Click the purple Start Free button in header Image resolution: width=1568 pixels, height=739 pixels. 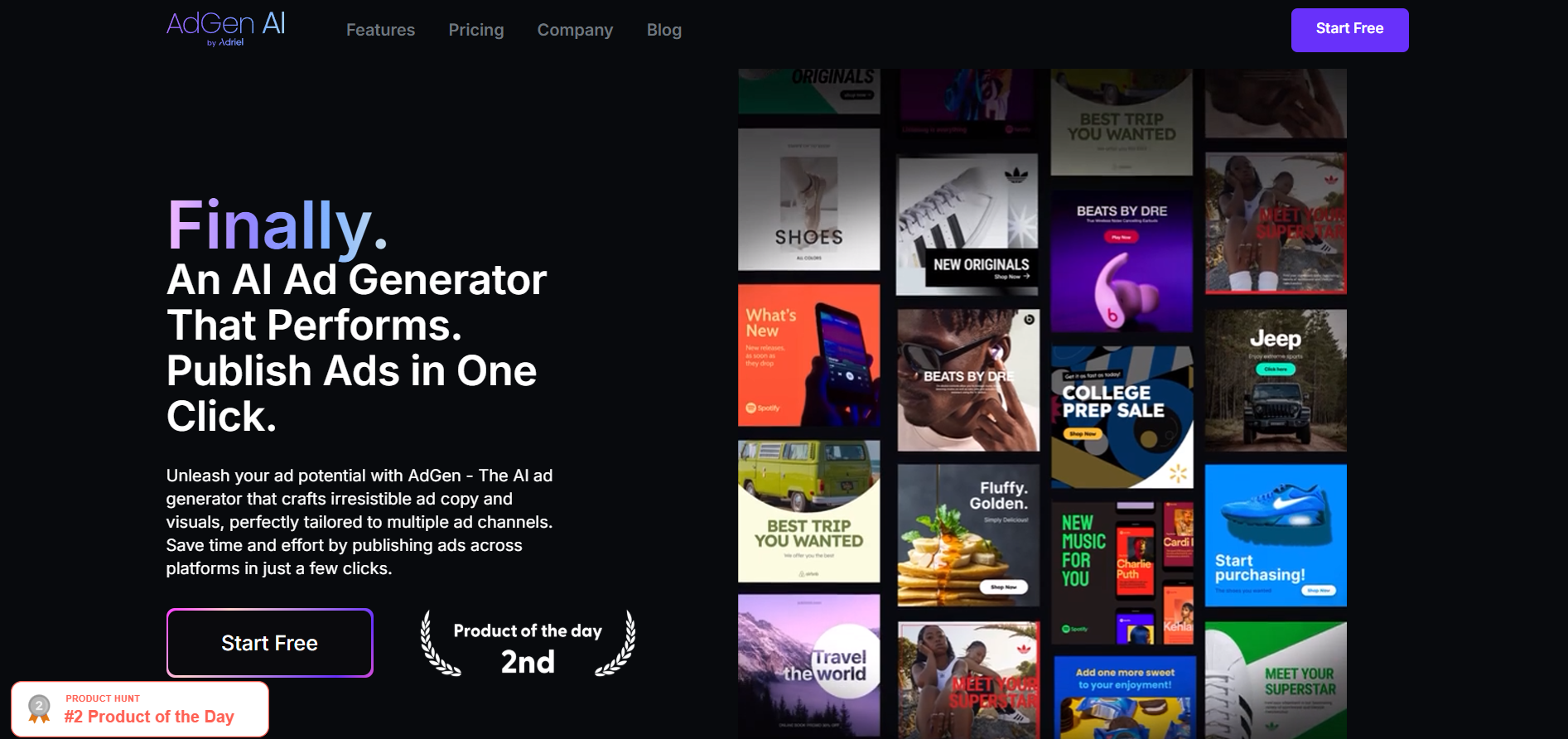1349,30
